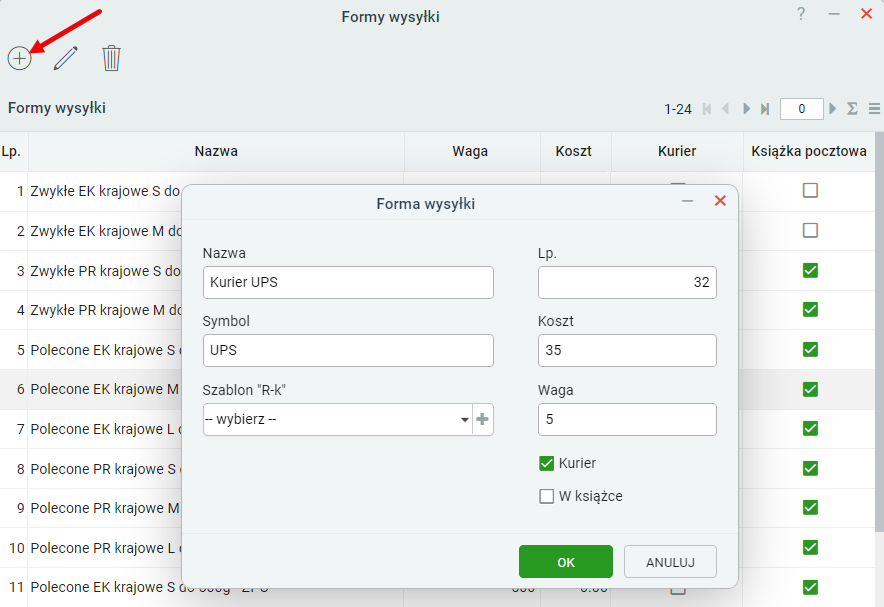Minimize the Forma wysyłki dialog
The height and width of the screenshot is (607, 884).
(x=687, y=201)
